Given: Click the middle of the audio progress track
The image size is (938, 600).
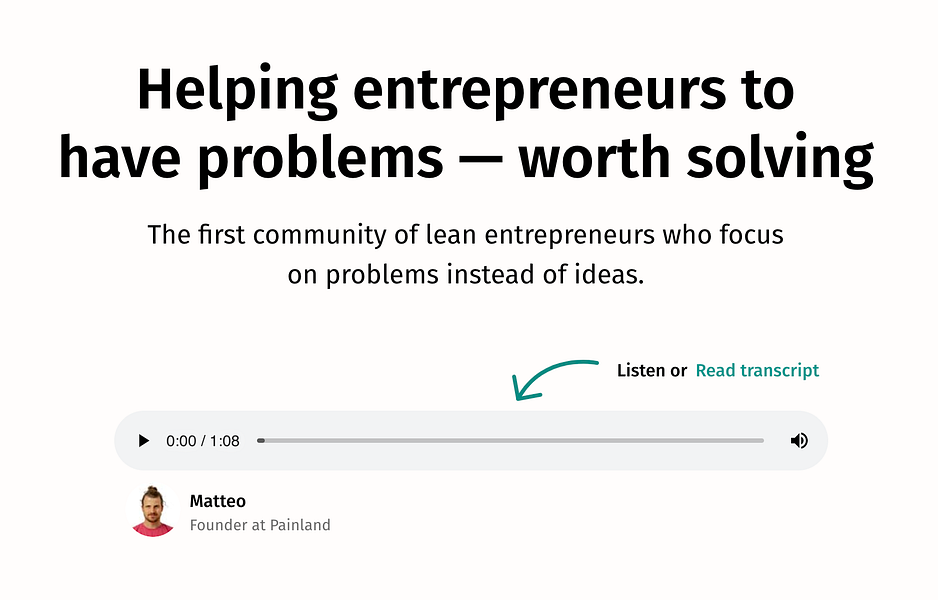Looking at the screenshot, I should coord(511,441).
